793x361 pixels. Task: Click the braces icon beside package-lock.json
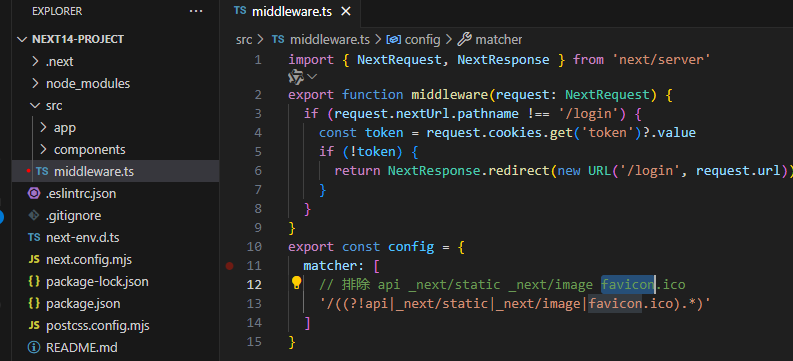point(34,282)
